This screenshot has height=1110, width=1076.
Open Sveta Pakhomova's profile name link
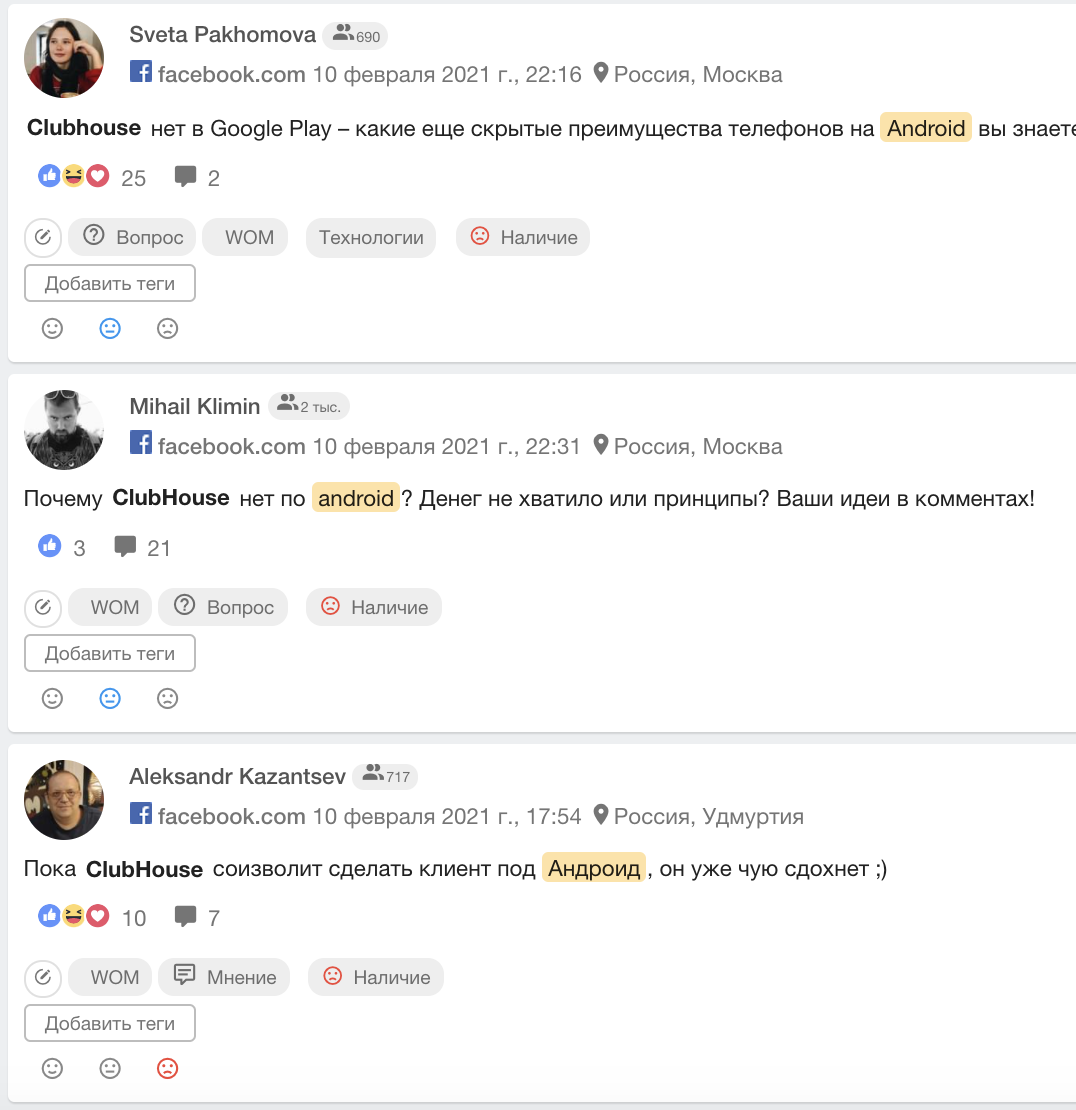(x=222, y=35)
